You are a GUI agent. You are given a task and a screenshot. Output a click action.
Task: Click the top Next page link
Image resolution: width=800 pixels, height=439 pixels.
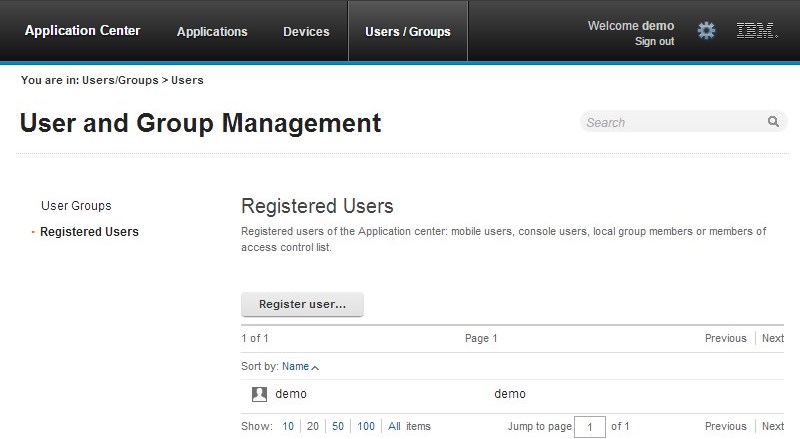(773, 338)
